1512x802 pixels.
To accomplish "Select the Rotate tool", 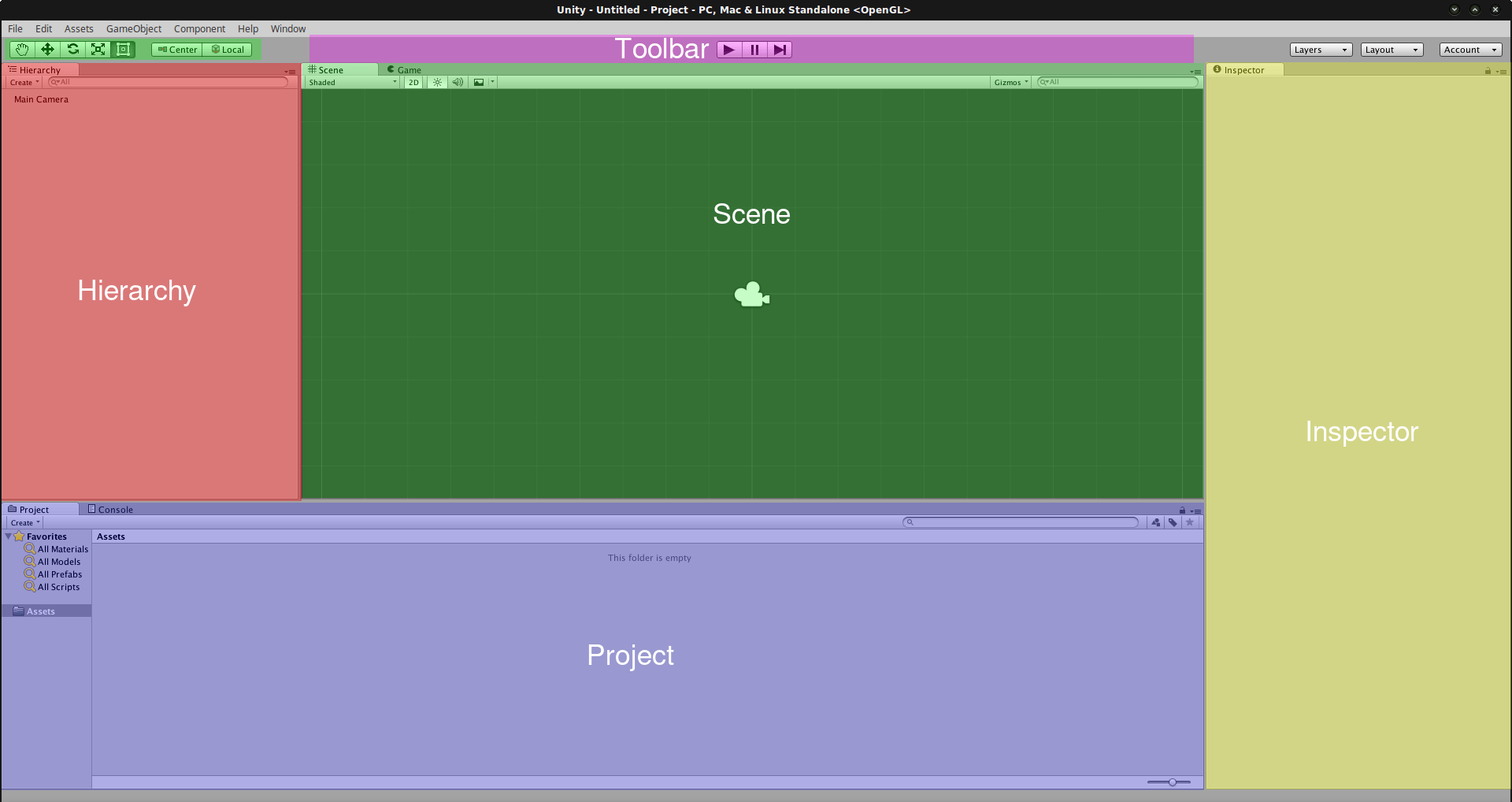I will [72, 49].
